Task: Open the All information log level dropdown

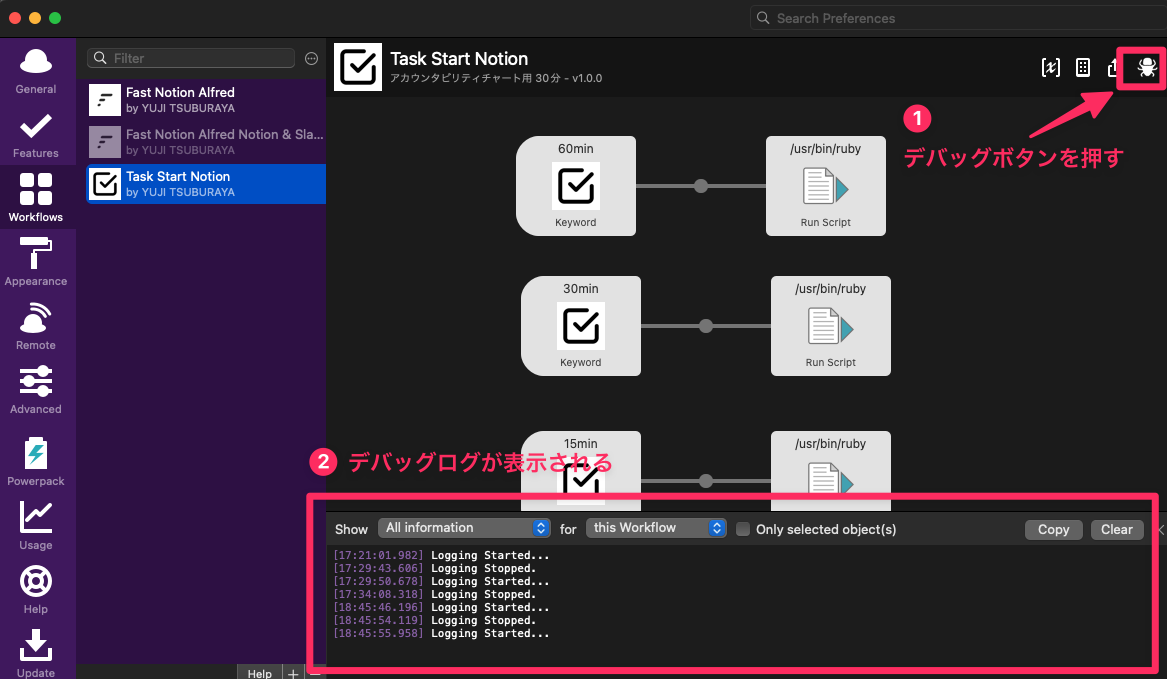Action: (x=464, y=528)
